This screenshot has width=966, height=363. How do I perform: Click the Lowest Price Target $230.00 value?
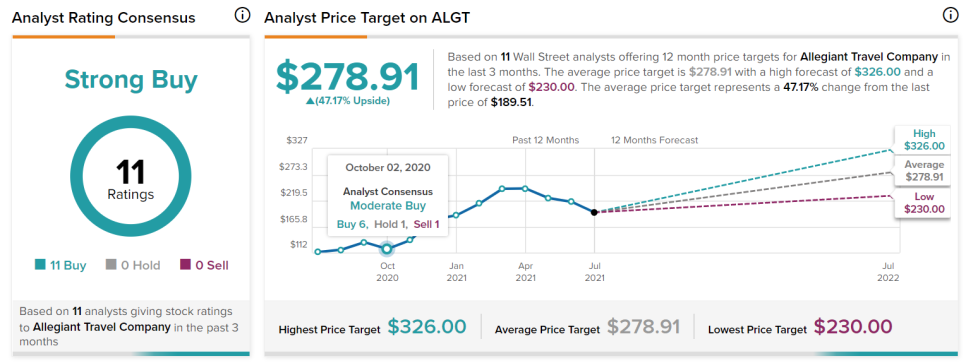click(853, 327)
